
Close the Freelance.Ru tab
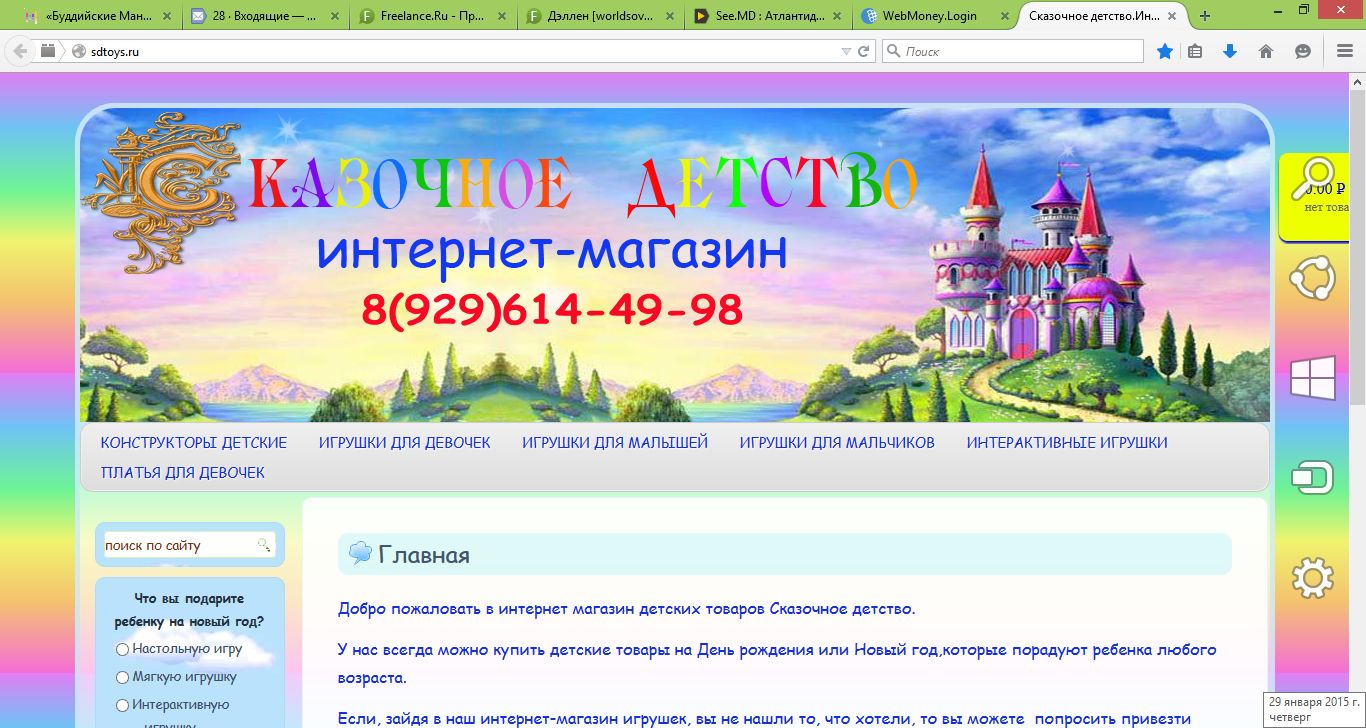pyautogui.click(x=500, y=16)
